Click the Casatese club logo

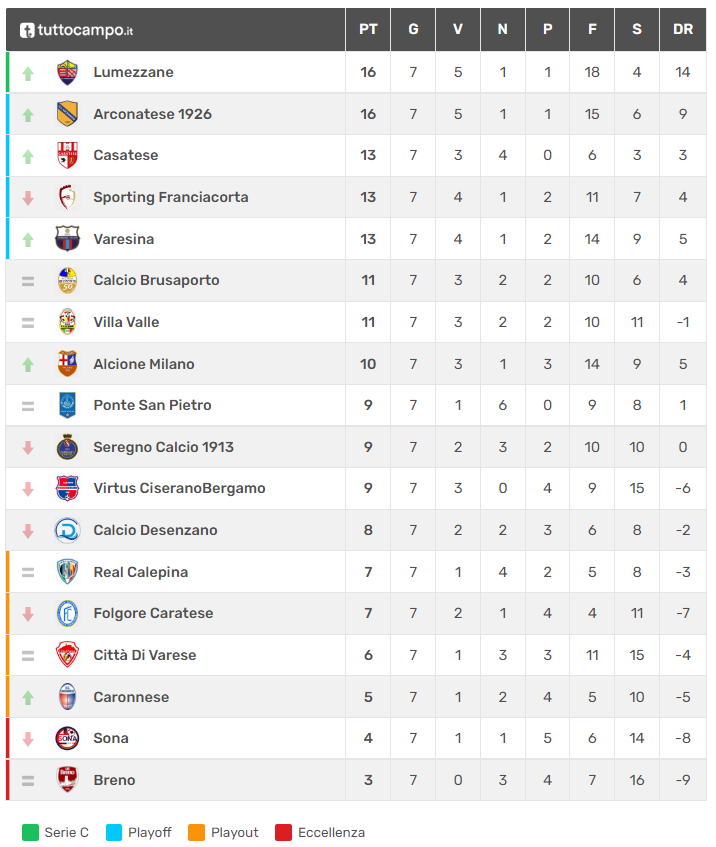pos(67,155)
